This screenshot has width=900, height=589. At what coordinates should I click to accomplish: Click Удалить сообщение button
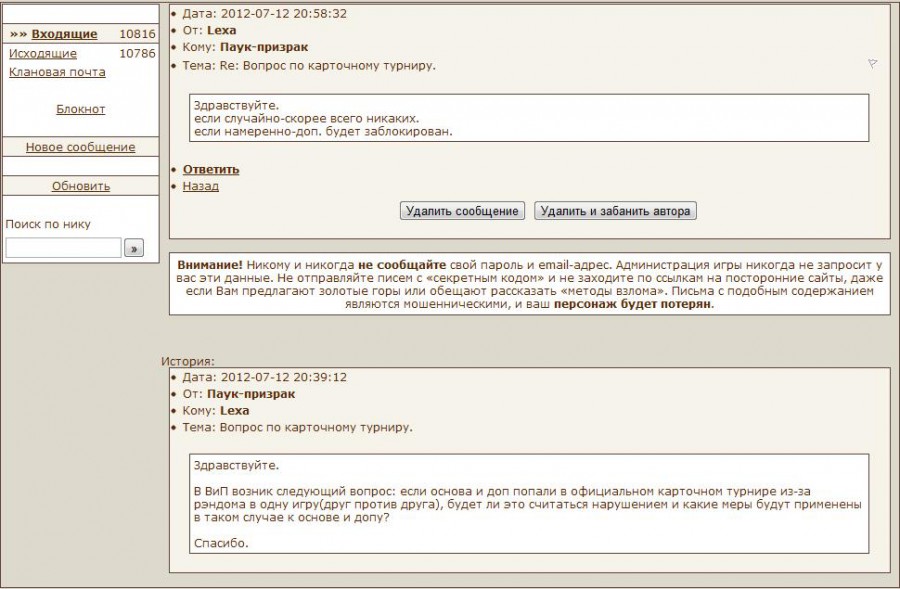pos(462,211)
